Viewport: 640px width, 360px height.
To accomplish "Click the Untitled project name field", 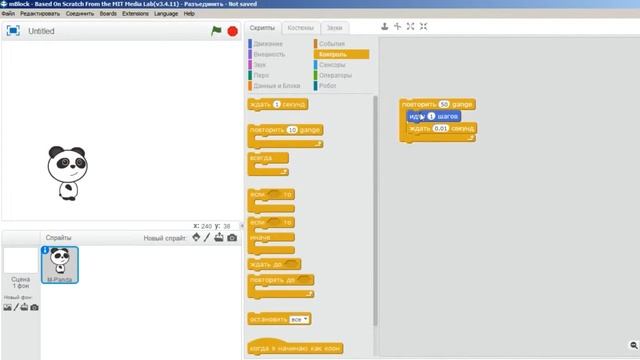I will [x=41, y=31].
